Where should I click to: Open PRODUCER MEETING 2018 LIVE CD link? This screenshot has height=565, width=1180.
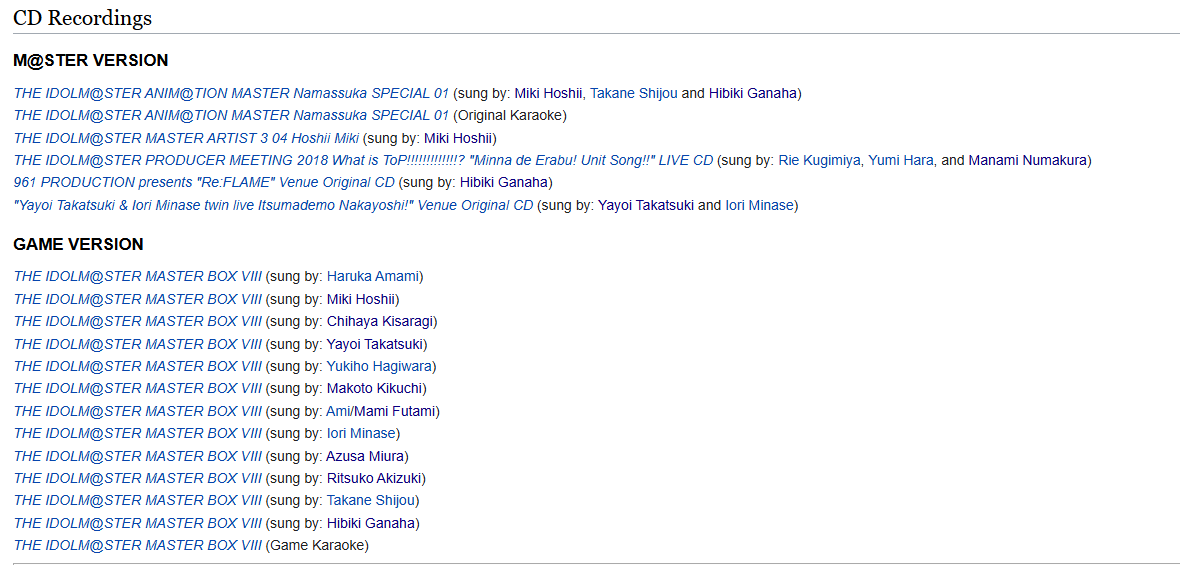pyautogui.click(x=363, y=160)
